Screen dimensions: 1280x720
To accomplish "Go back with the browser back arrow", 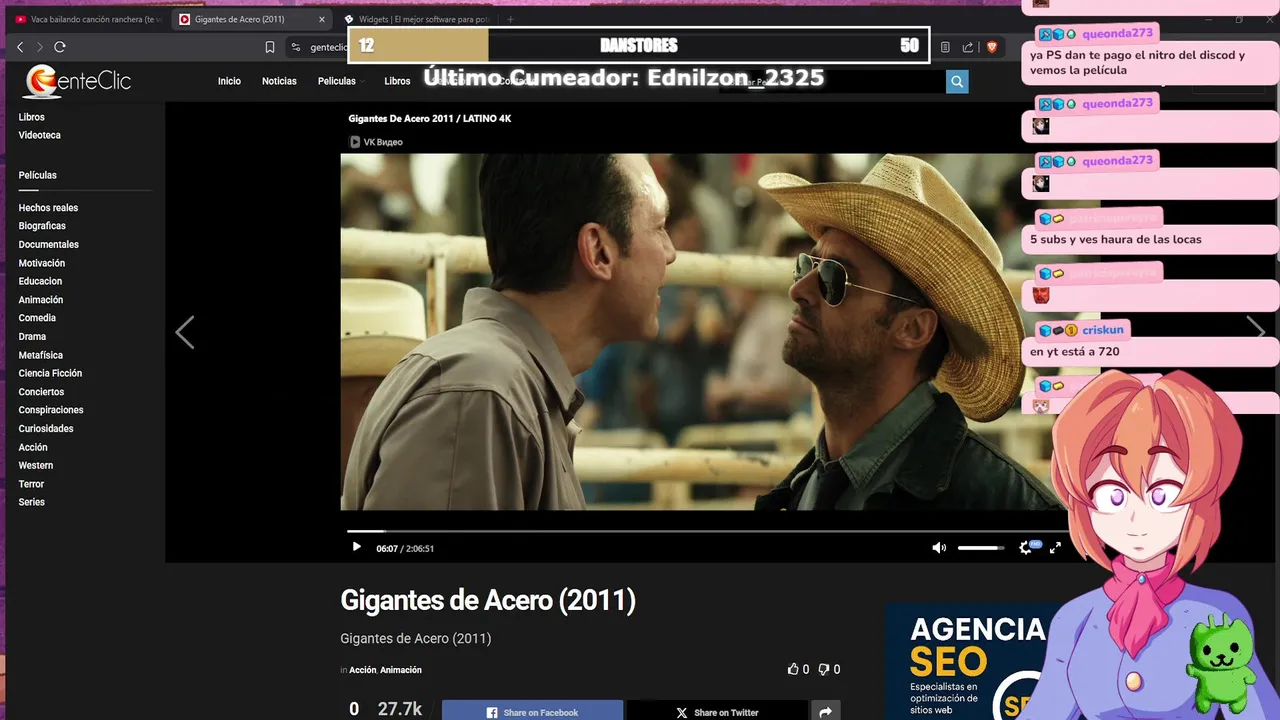I will click(20, 47).
